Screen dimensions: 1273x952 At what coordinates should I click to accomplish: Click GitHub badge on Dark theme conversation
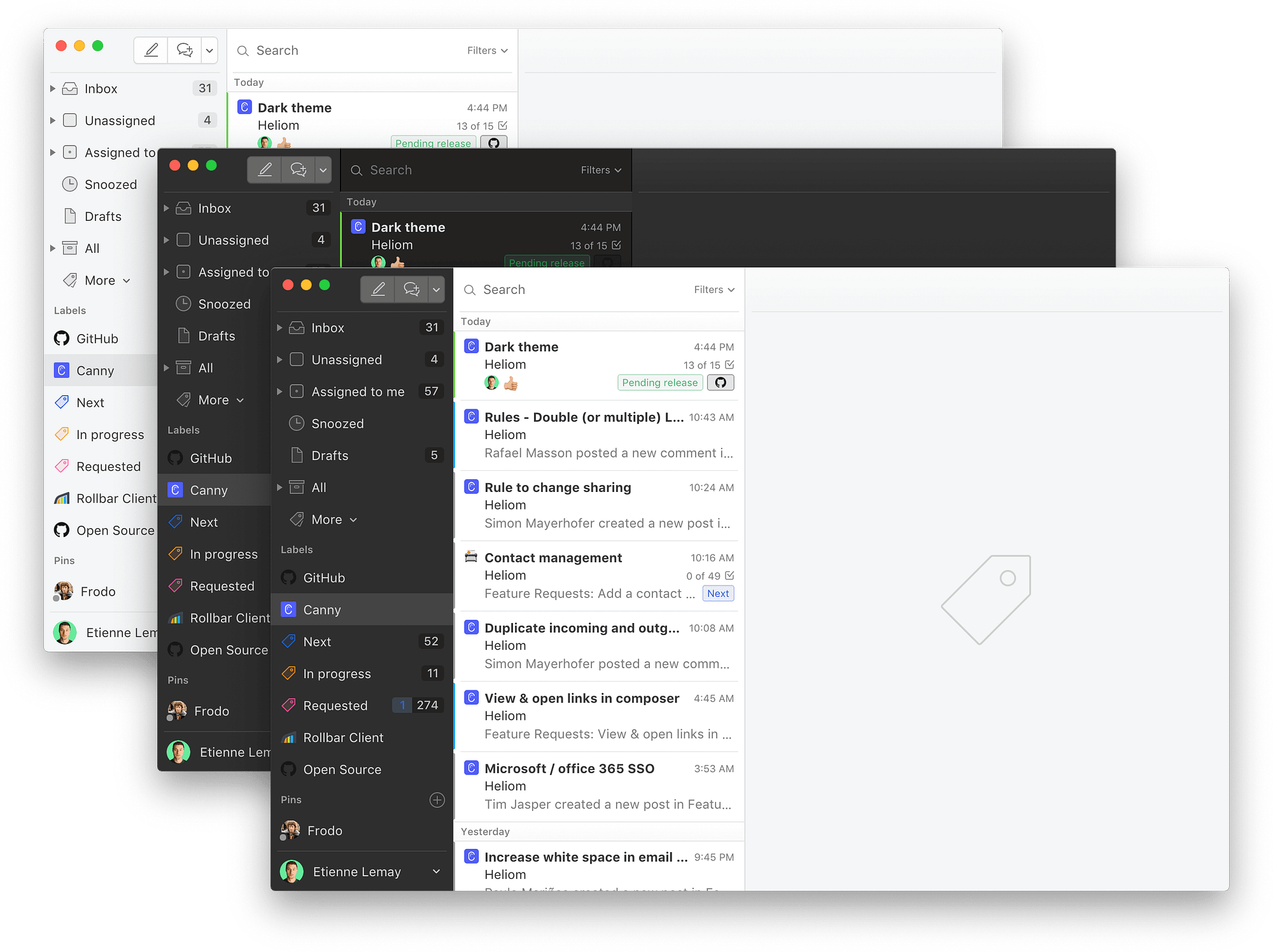[x=721, y=382]
